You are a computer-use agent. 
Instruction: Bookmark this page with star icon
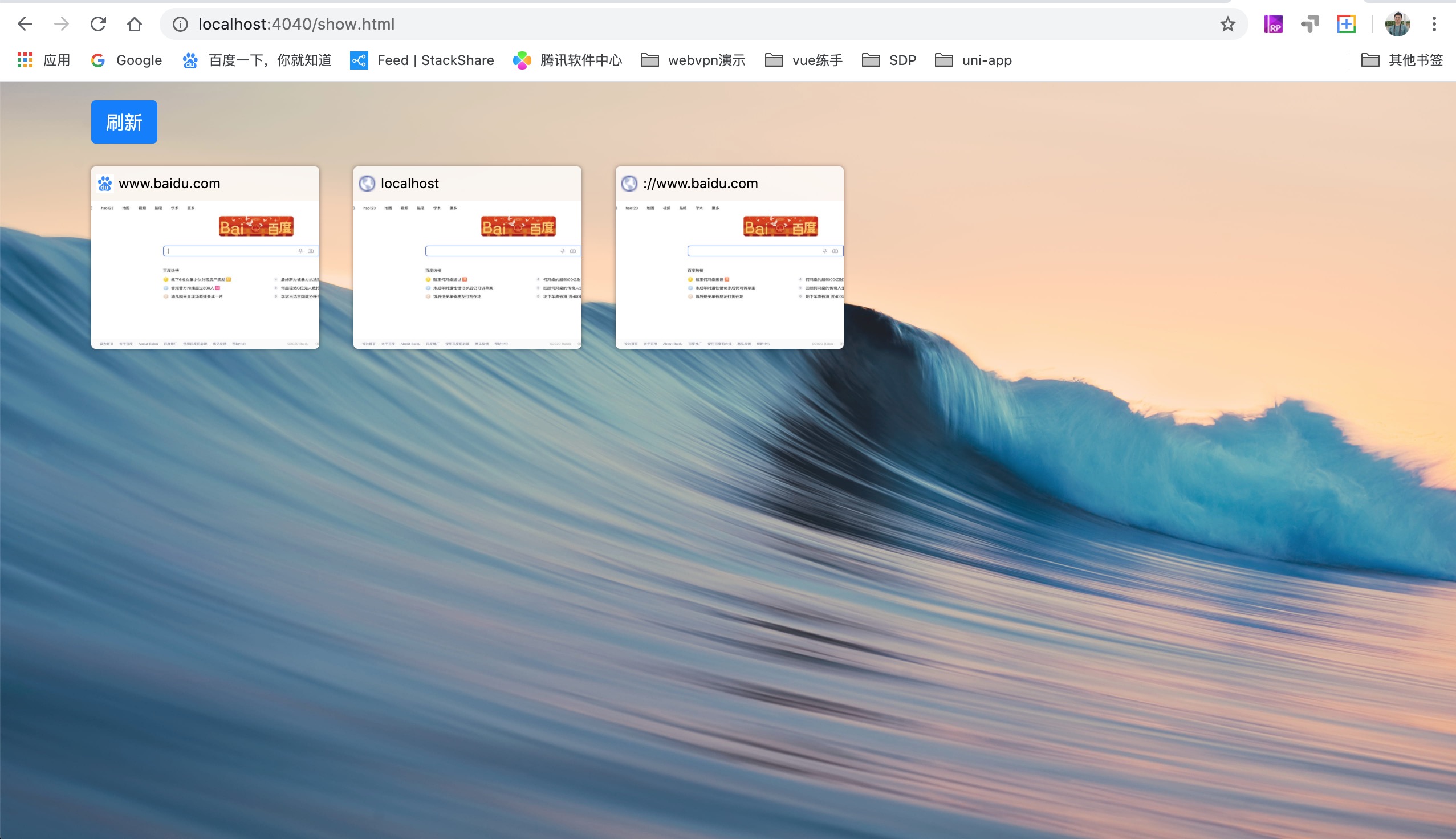pos(1227,24)
